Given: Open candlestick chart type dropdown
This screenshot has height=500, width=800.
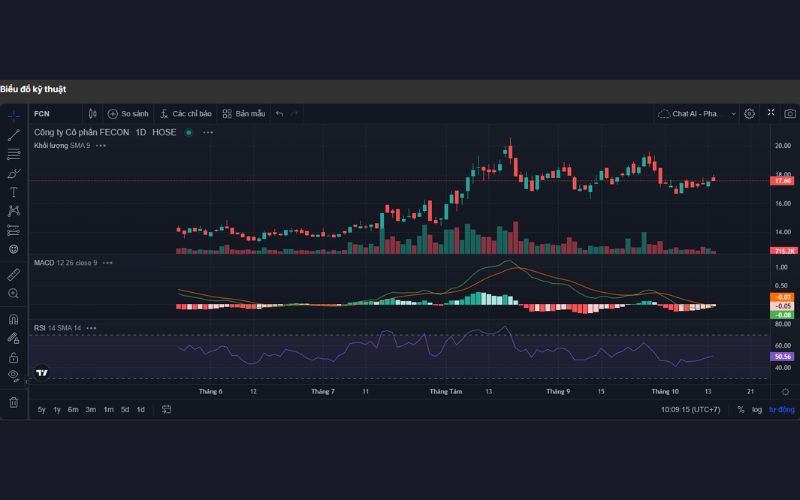Looking at the screenshot, I should click(92, 114).
